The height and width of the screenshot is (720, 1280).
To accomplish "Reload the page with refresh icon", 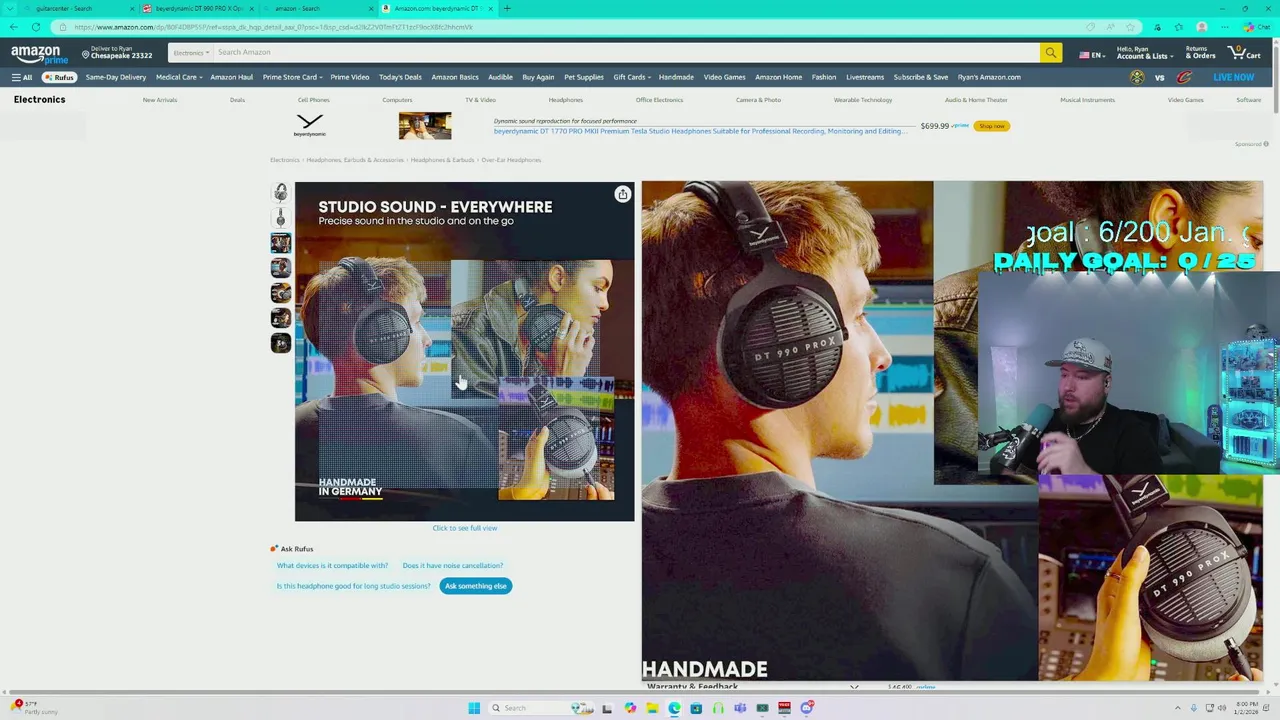I will click(x=36, y=27).
